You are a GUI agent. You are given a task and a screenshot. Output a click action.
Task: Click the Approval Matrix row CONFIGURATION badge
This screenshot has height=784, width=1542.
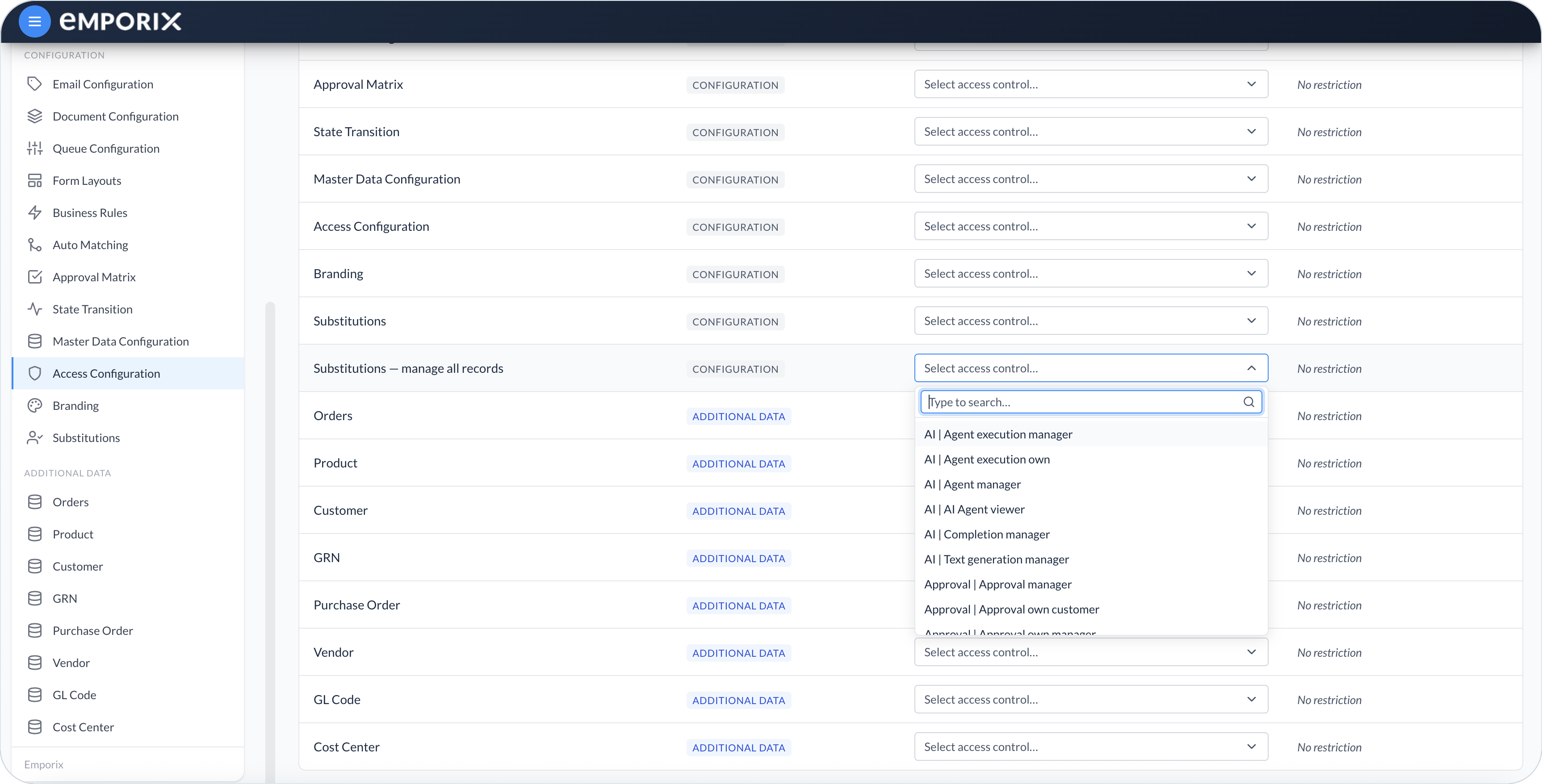(x=735, y=85)
